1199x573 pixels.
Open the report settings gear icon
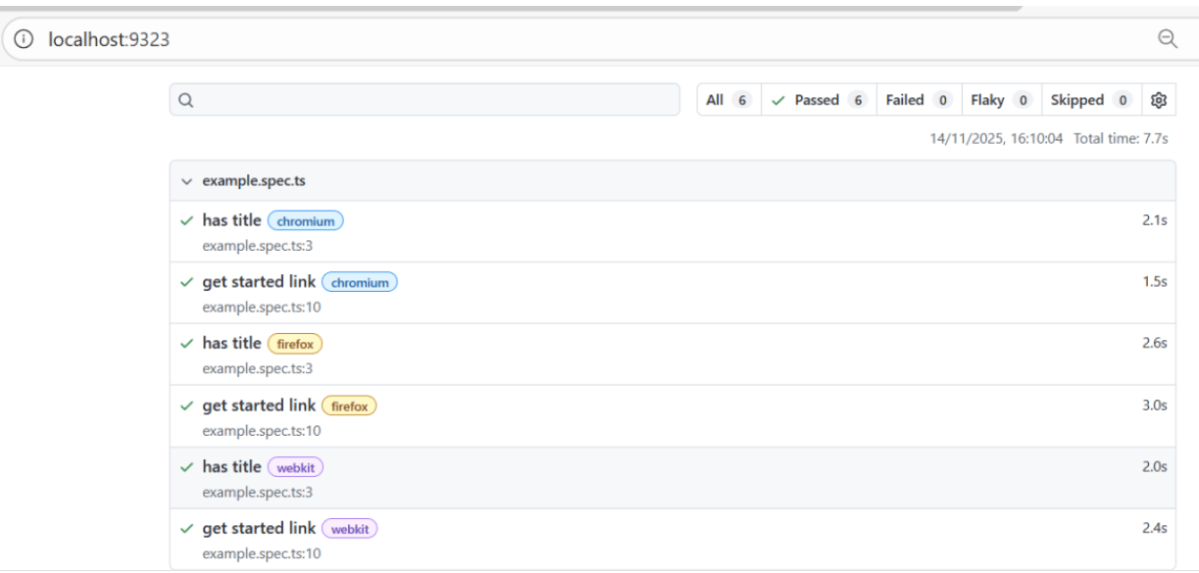pos(1159,100)
